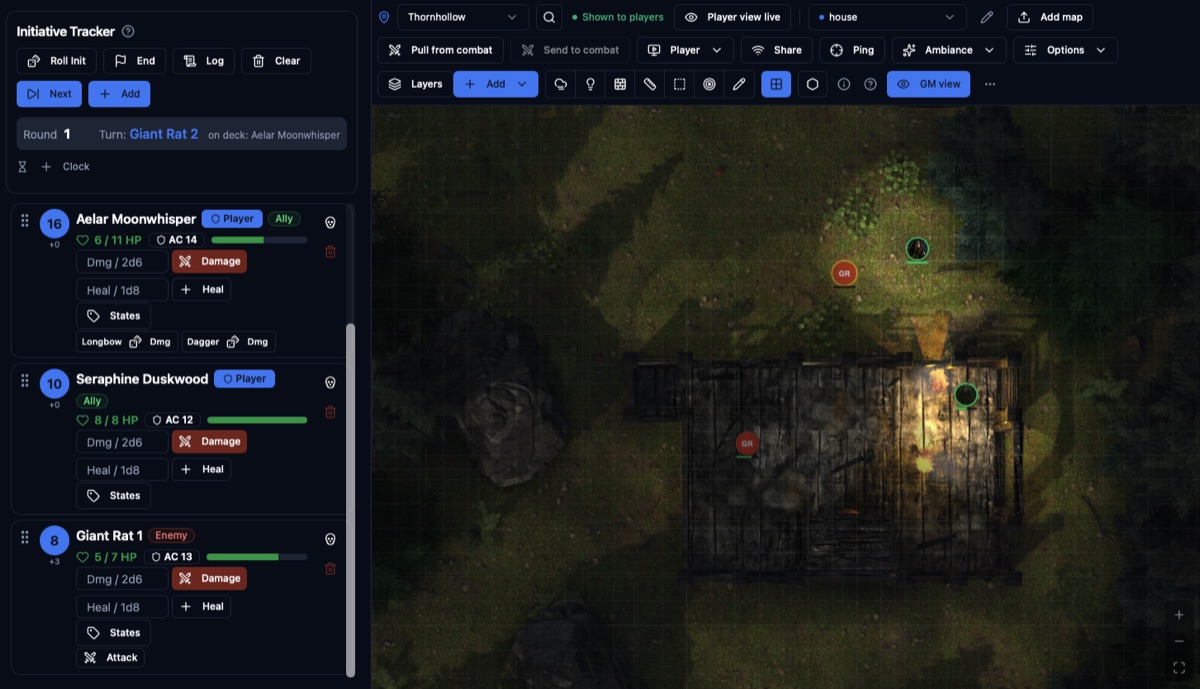Apply Damage to Aelar Moonwhisper
This screenshot has height=689, width=1200.
(209, 261)
